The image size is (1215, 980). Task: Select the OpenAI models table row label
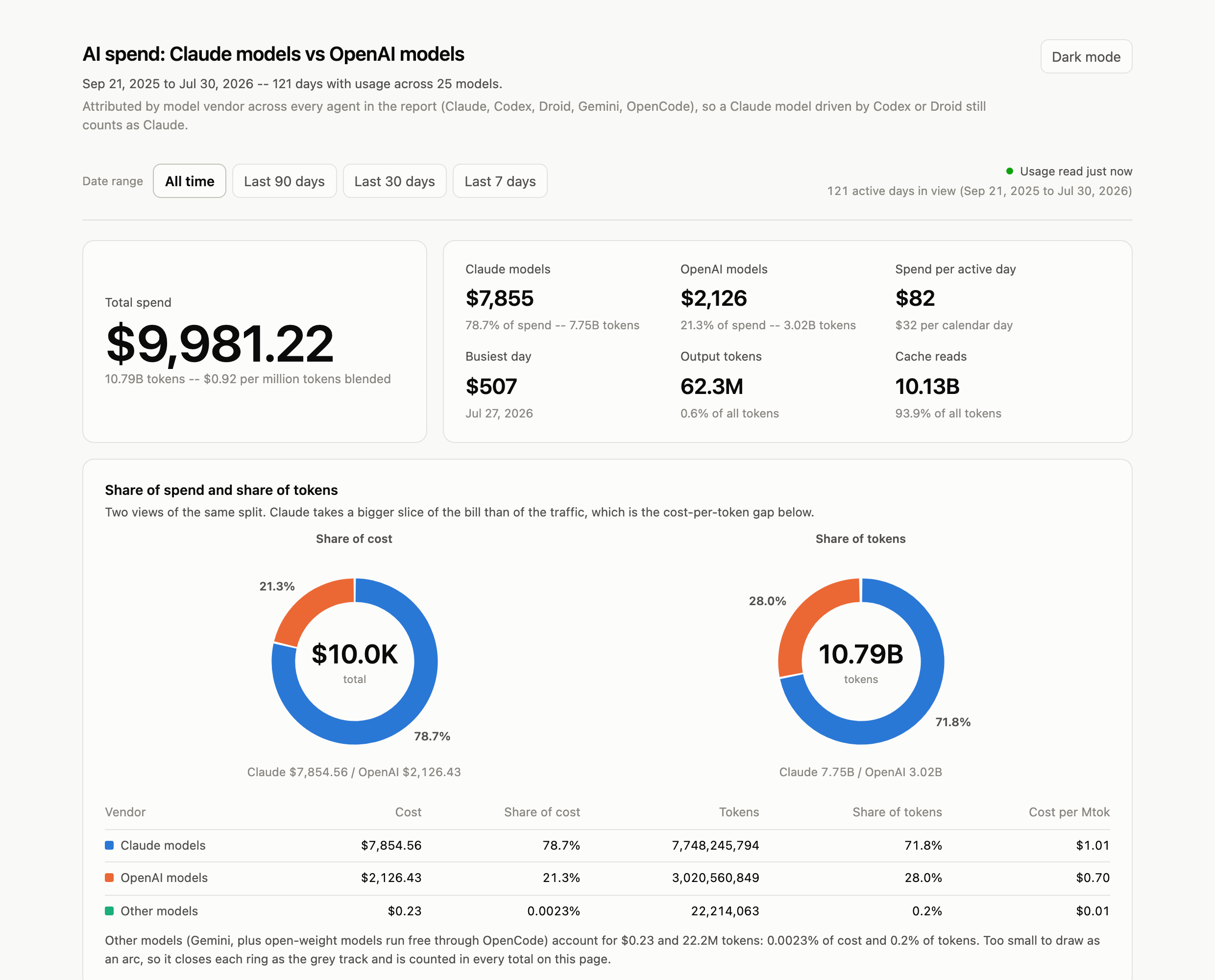164,877
